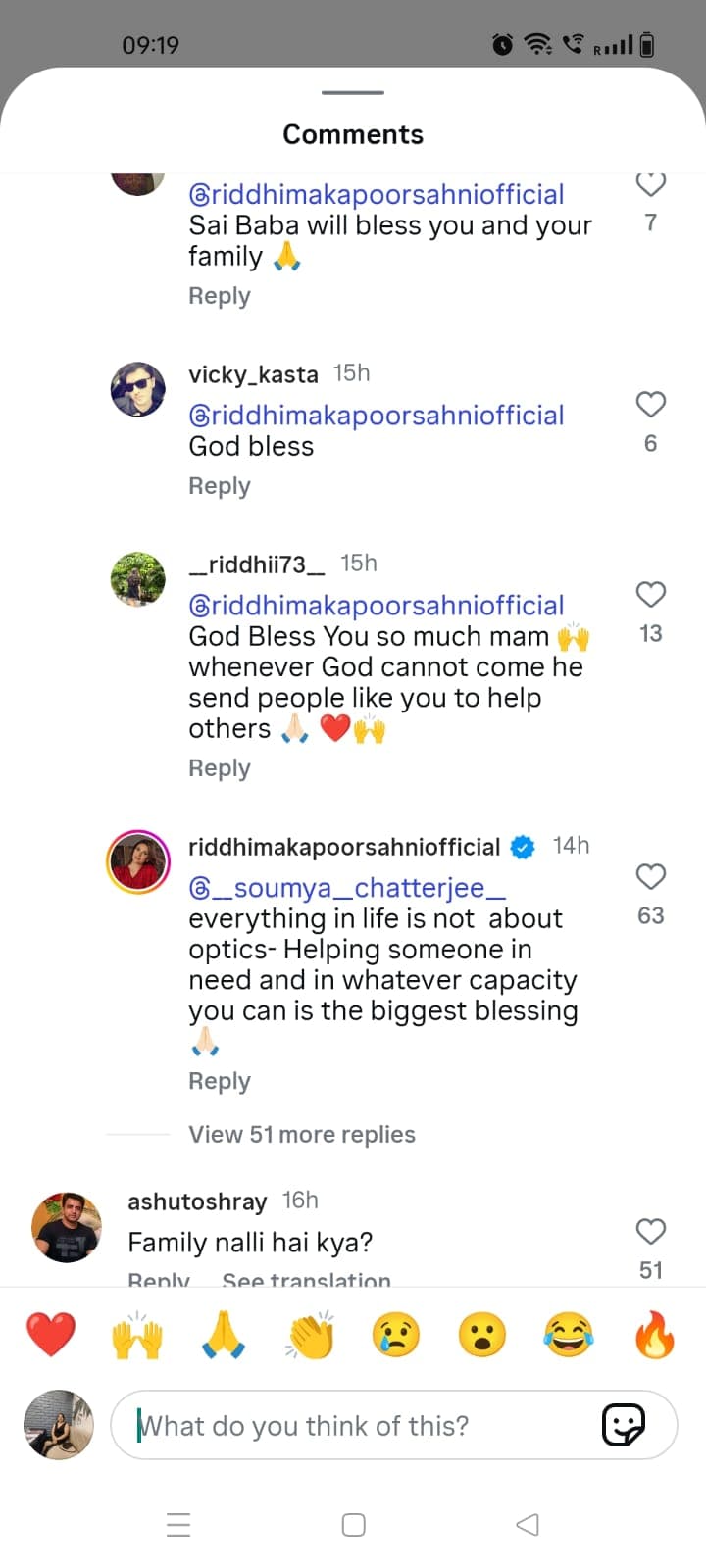The height and width of the screenshot is (1568, 706).
Task: Tap the Android back navigation button
Action: coord(528,1524)
